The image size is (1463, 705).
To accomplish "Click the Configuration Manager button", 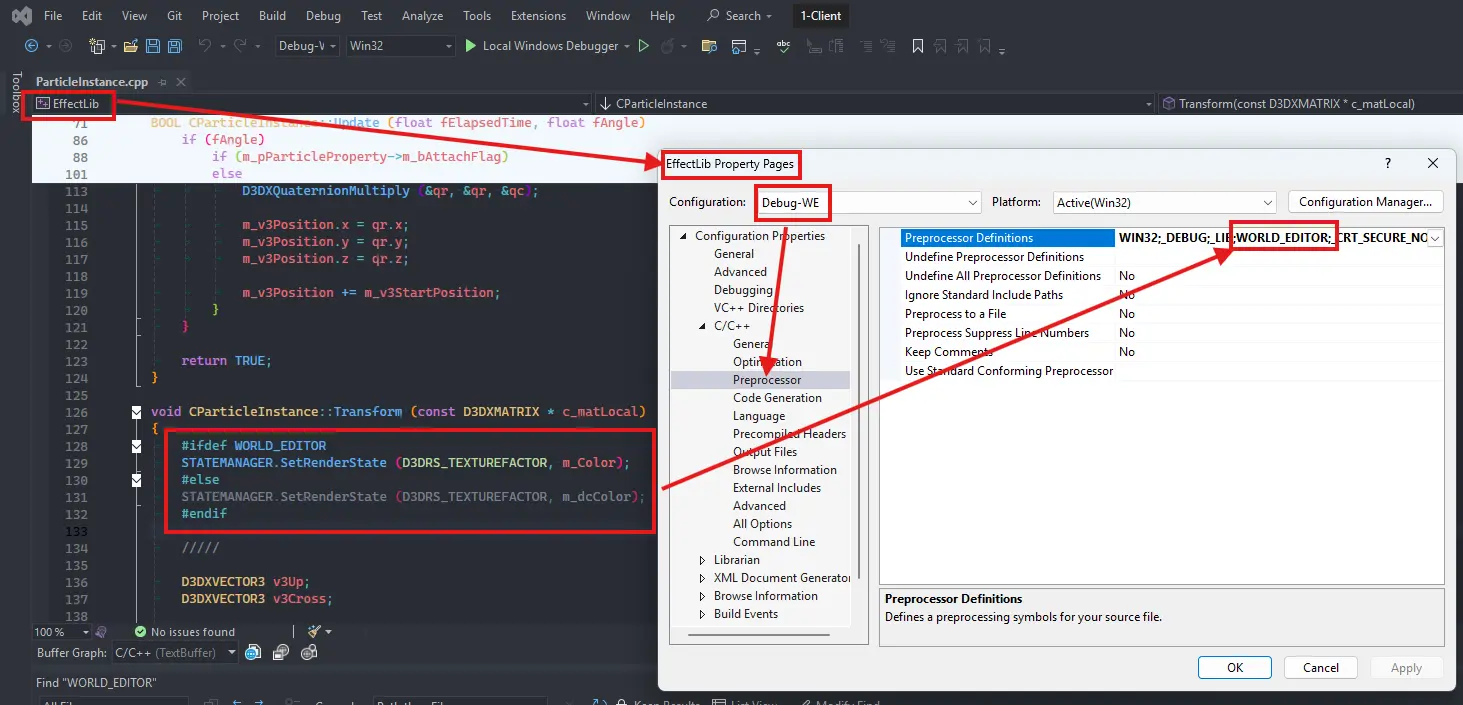I will 1365,201.
